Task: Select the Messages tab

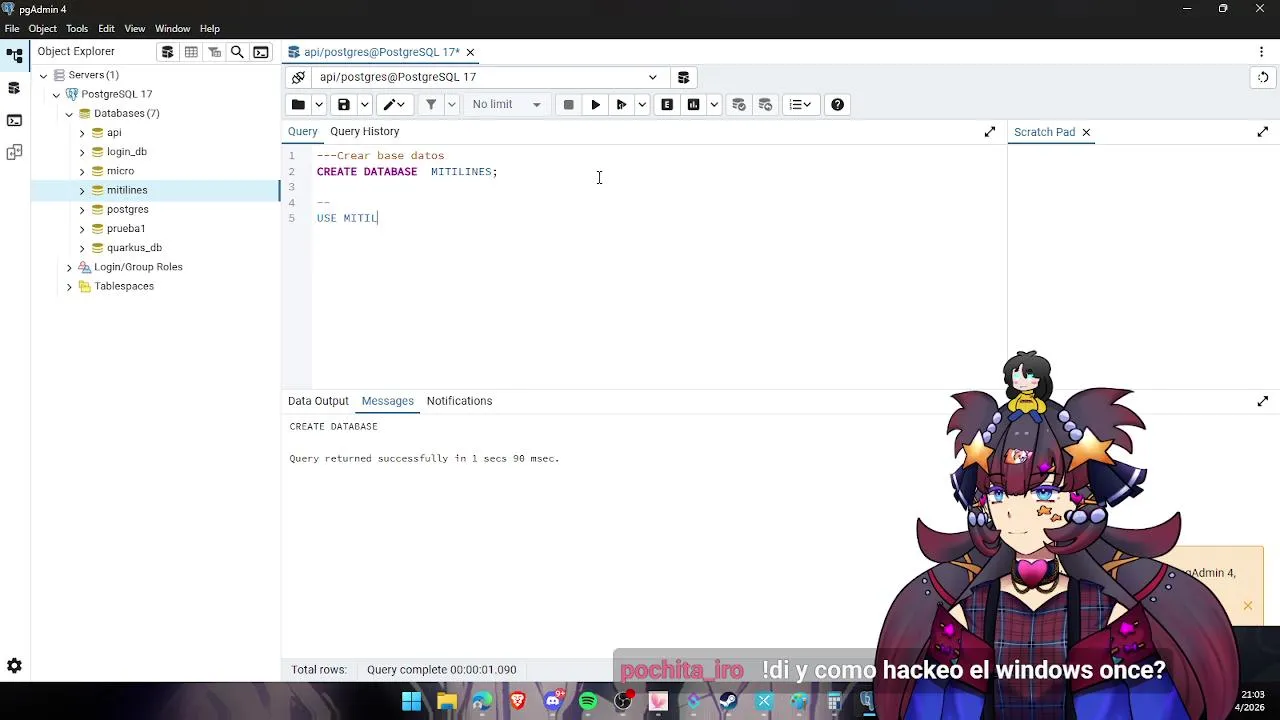Action: click(387, 401)
